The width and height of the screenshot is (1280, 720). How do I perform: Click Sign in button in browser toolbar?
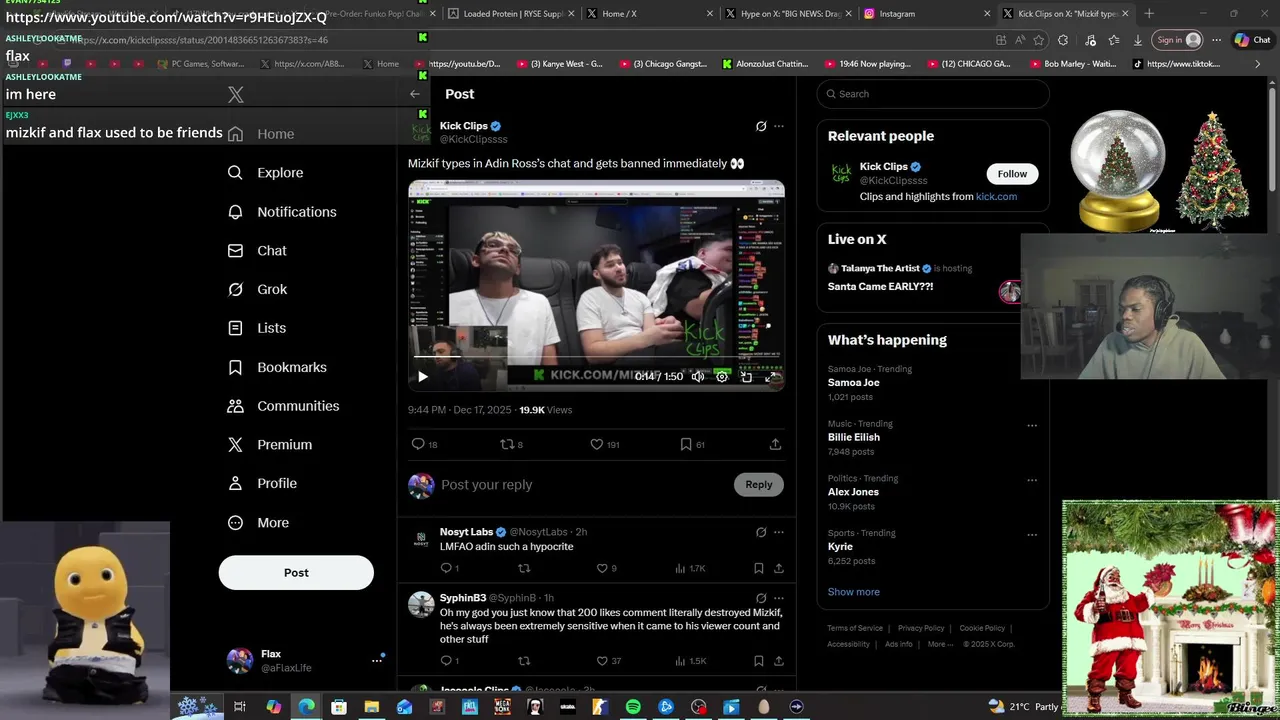[1178, 40]
